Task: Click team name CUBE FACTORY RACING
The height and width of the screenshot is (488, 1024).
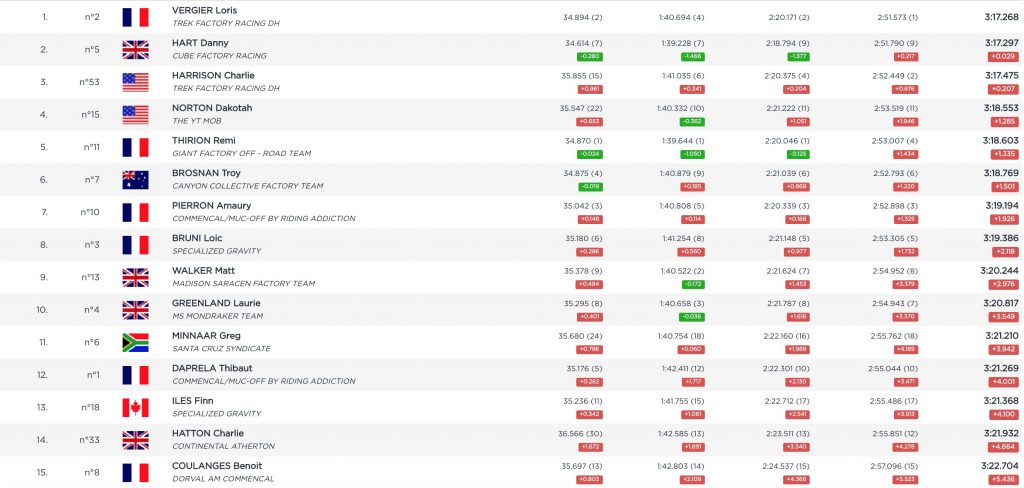Action: (219, 56)
